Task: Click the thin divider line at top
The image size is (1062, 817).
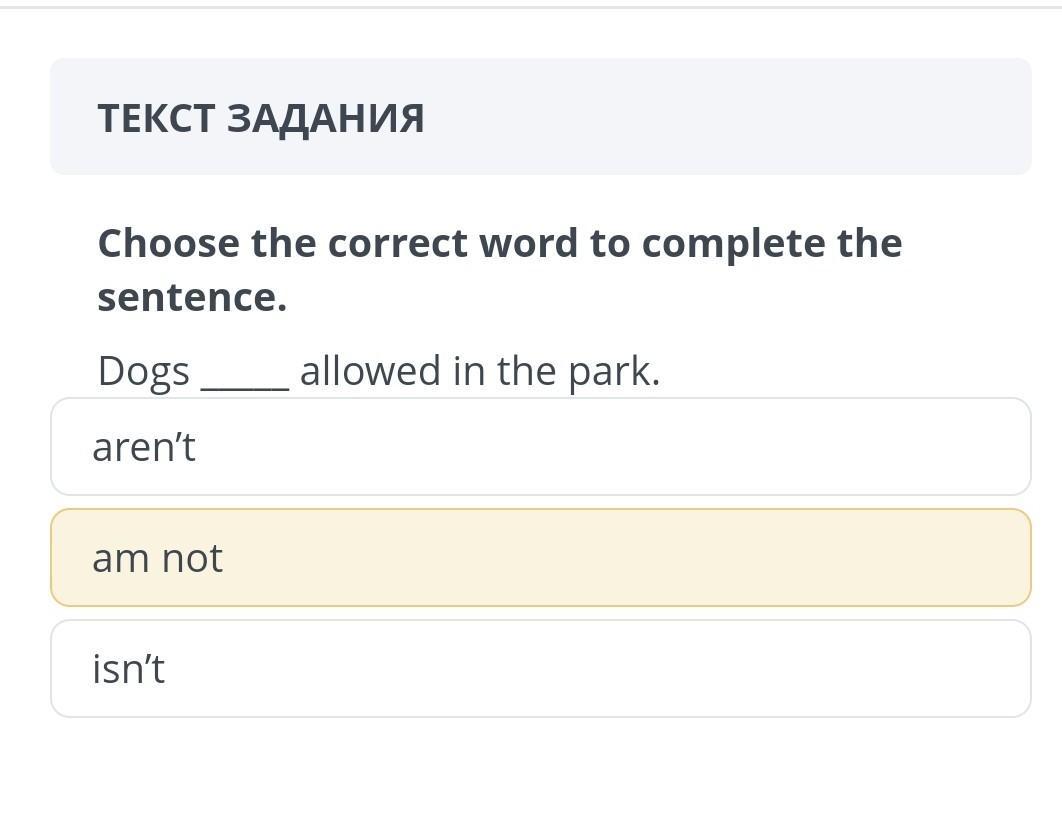Action: pos(531,8)
